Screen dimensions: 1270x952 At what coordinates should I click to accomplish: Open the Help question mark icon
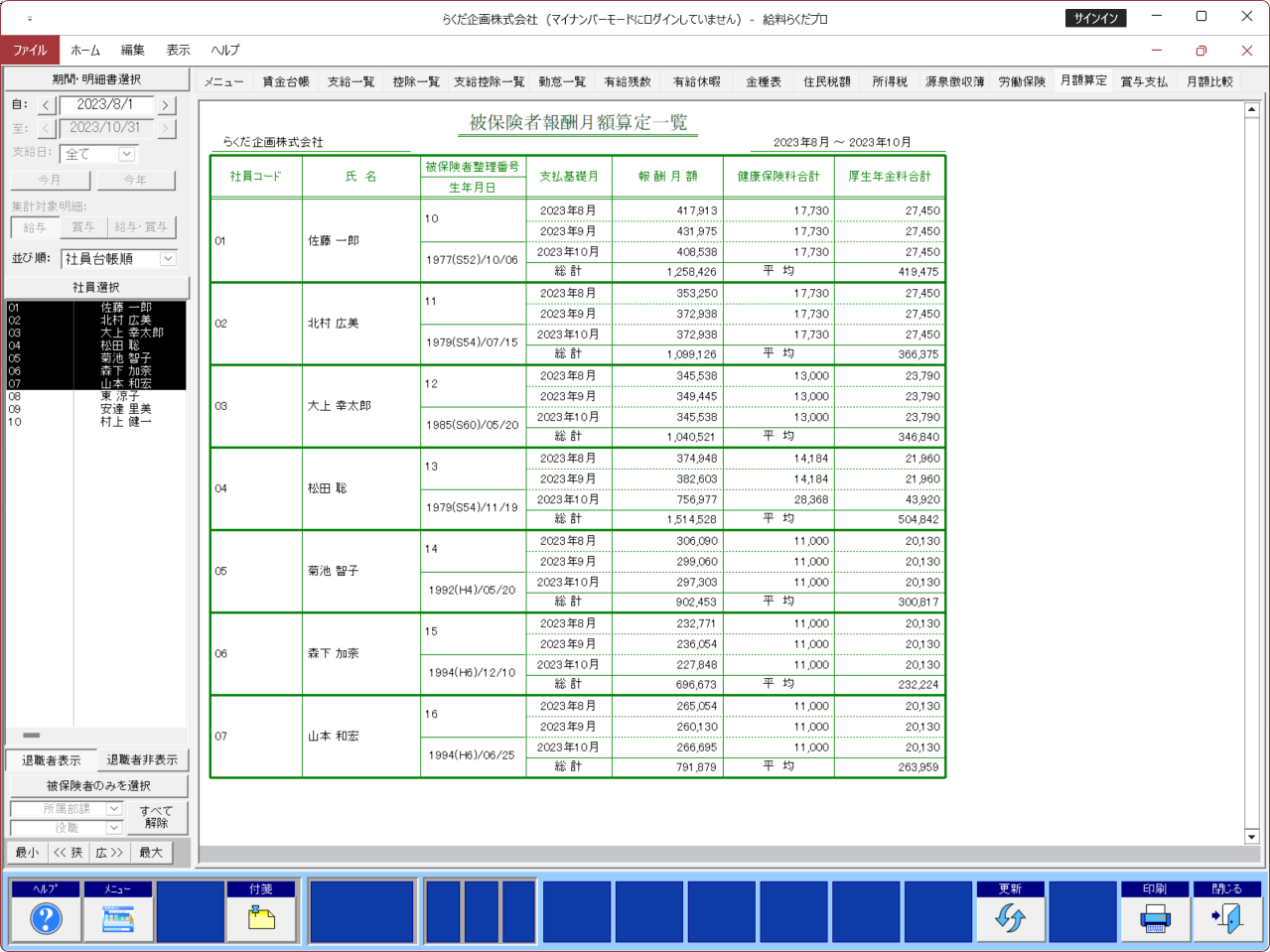point(46,911)
